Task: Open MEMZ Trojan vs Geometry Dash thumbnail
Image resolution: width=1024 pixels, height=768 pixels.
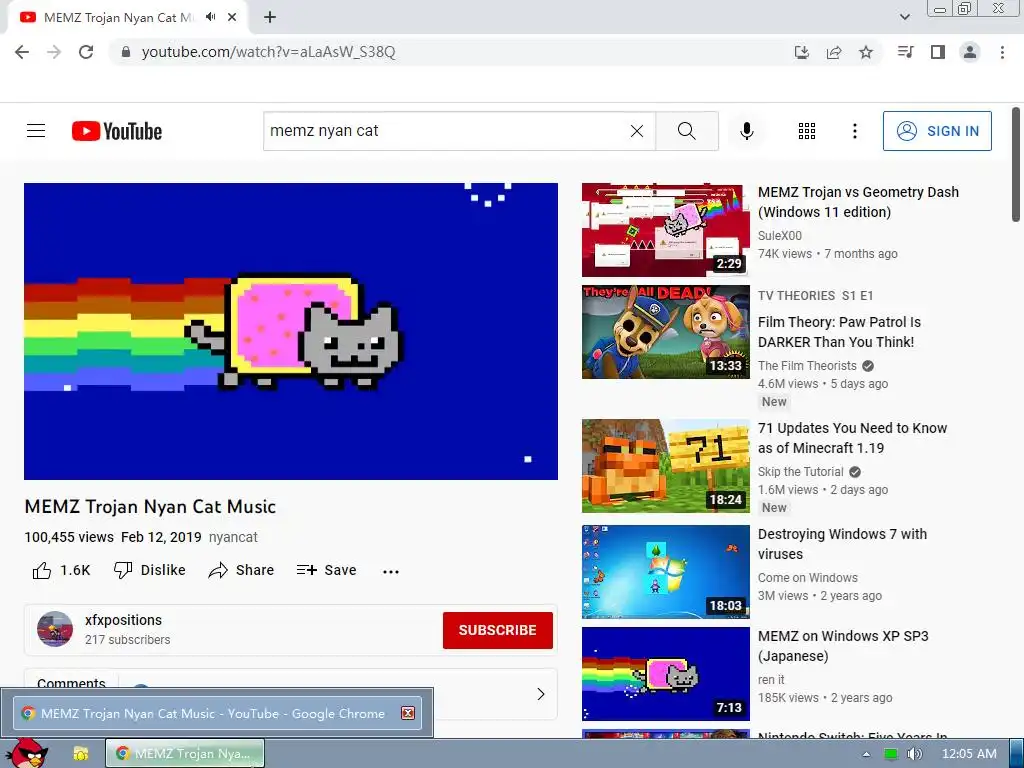Action: pos(665,230)
